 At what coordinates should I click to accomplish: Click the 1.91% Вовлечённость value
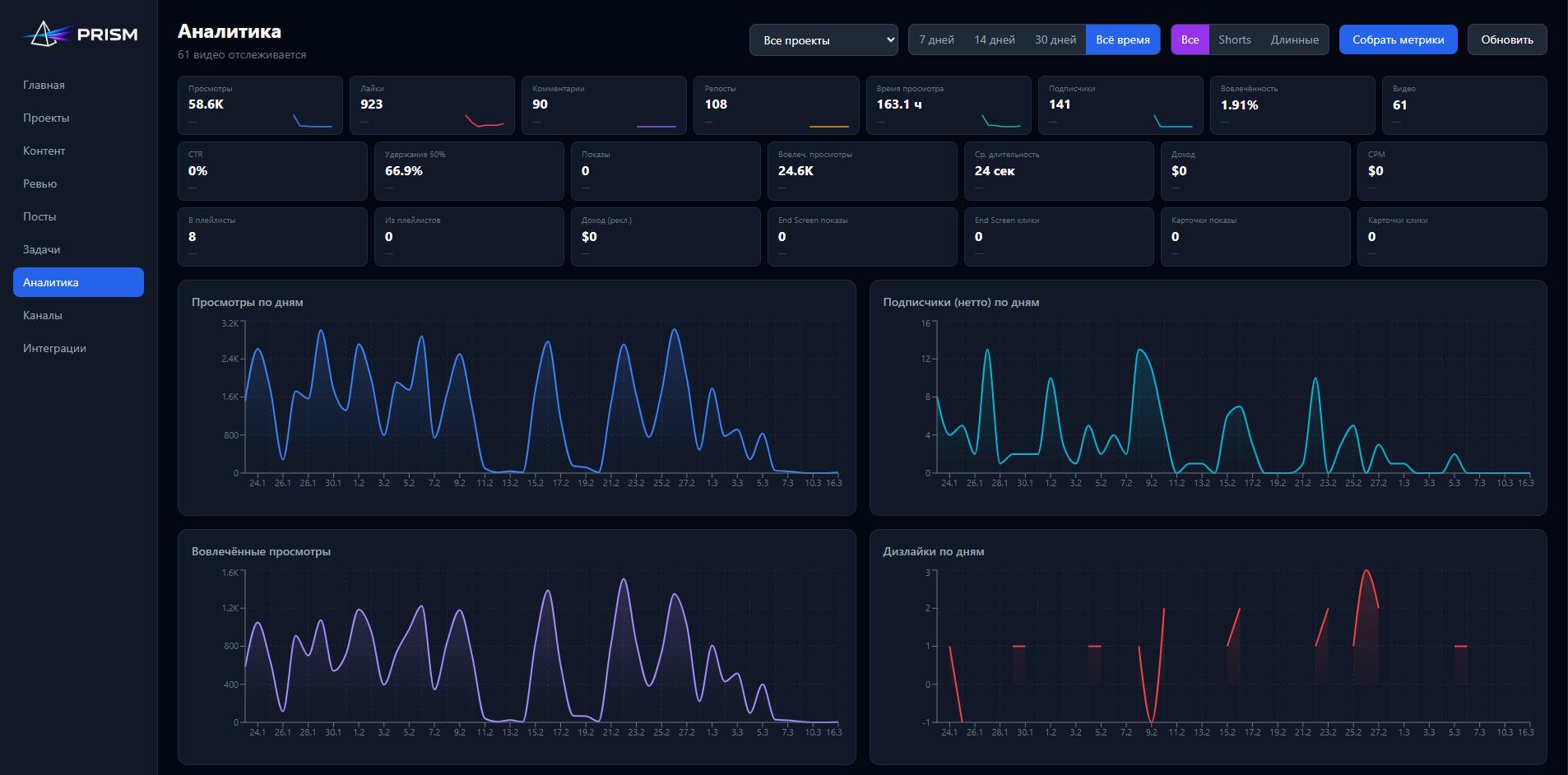(1239, 104)
